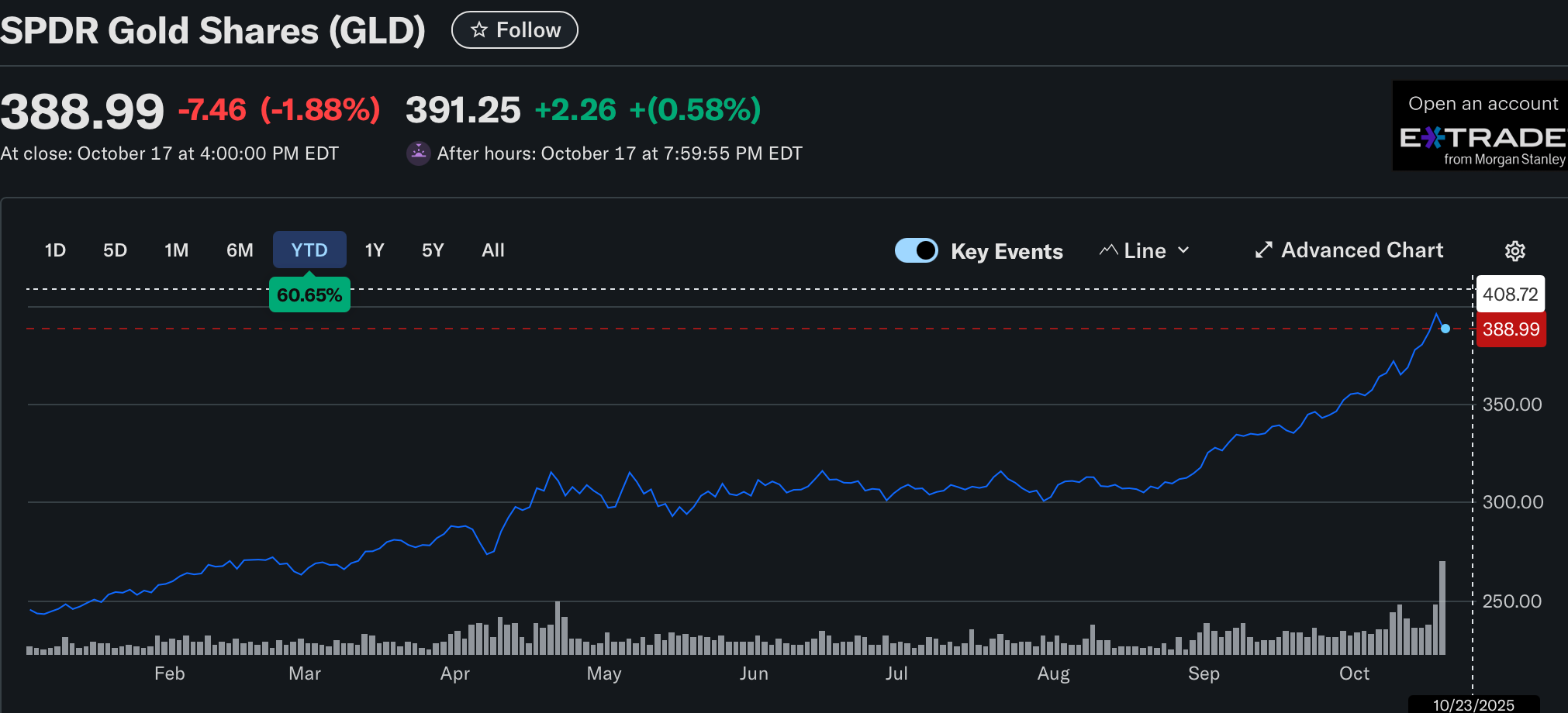Click the 408.72 price label
Image resolution: width=1568 pixels, height=713 pixels.
click(1511, 294)
